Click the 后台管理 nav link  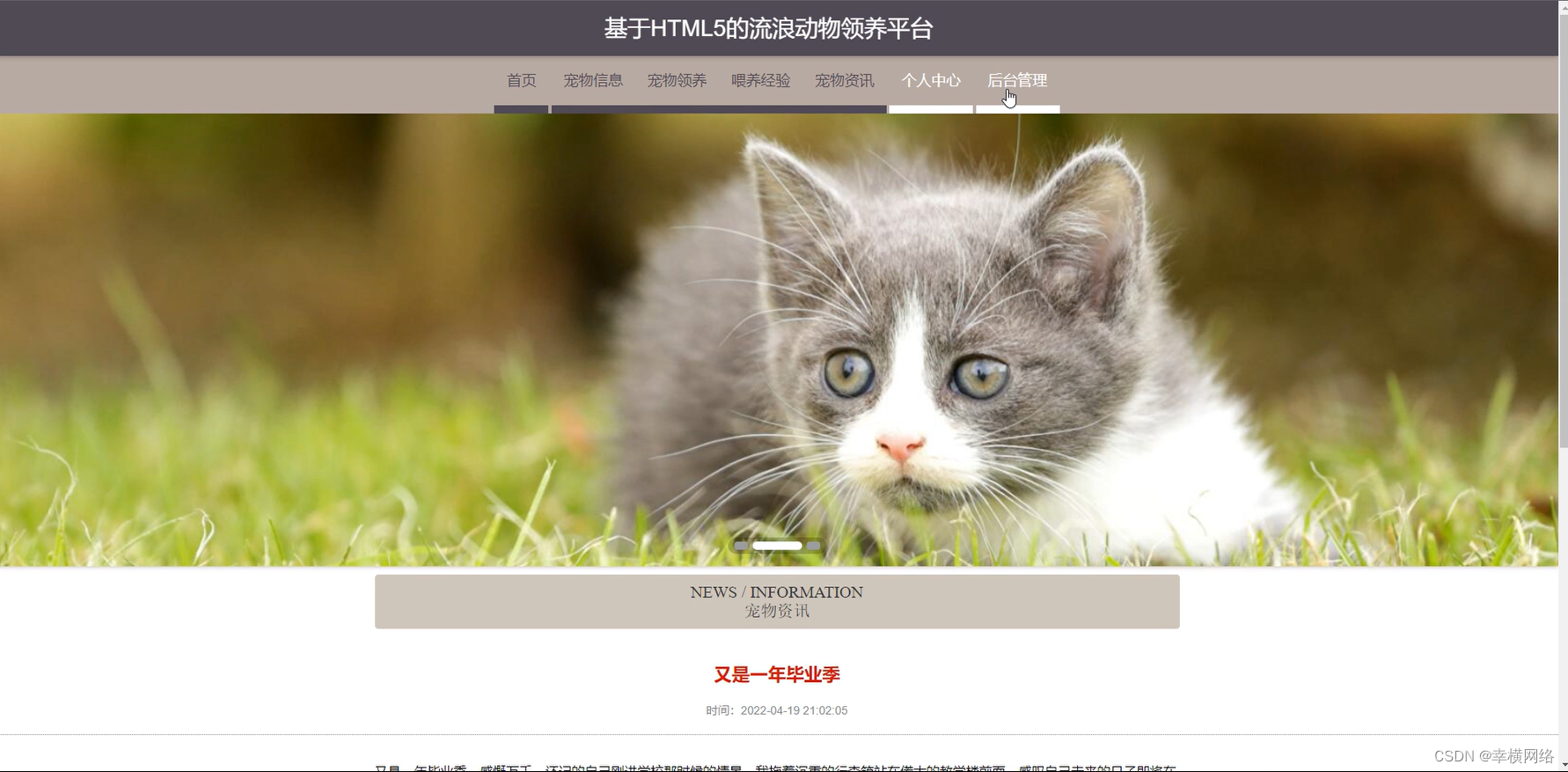tap(1017, 81)
